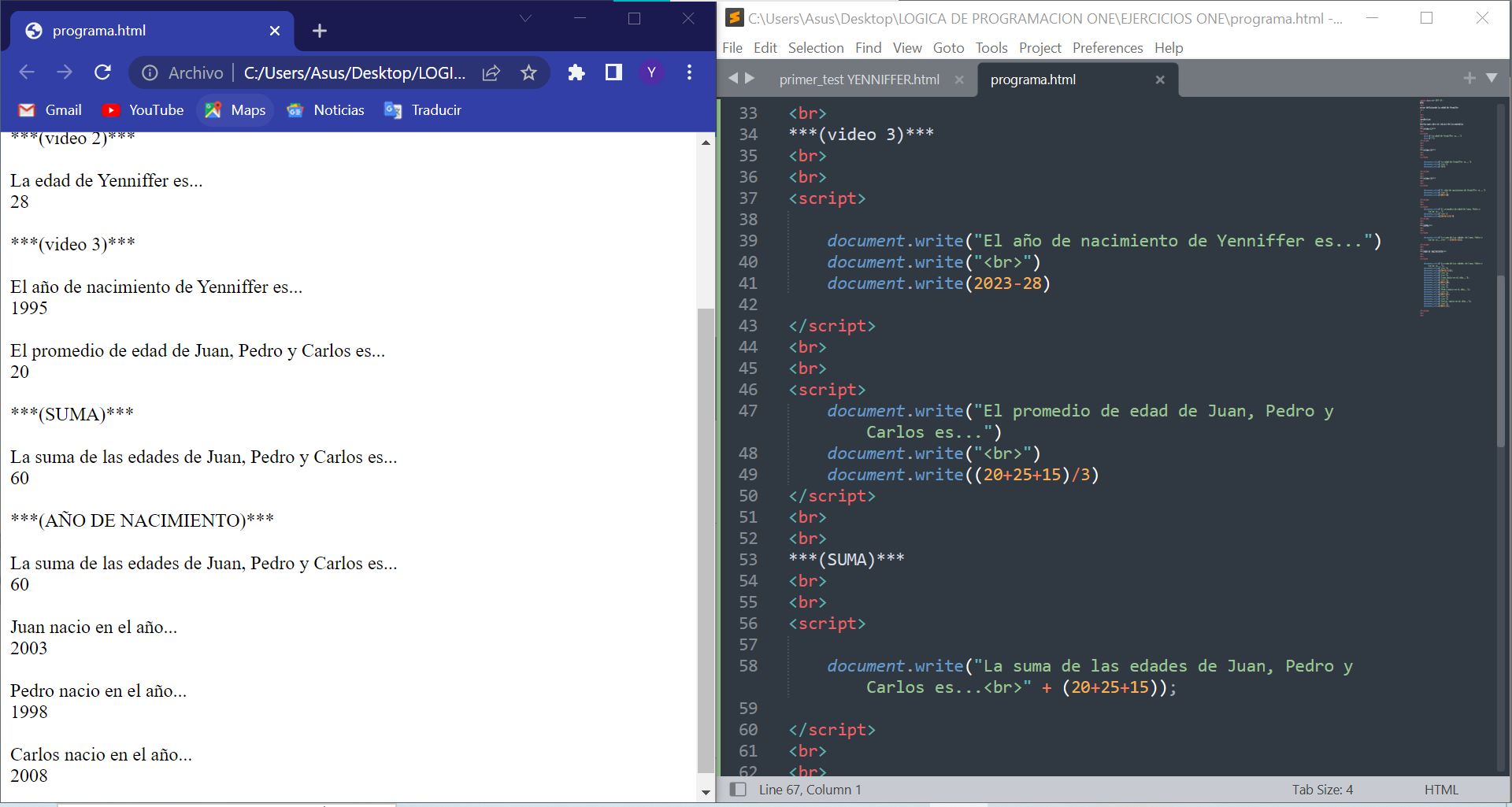Close programa.html tab in Sublime
The image size is (1512, 807).
point(1160,80)
